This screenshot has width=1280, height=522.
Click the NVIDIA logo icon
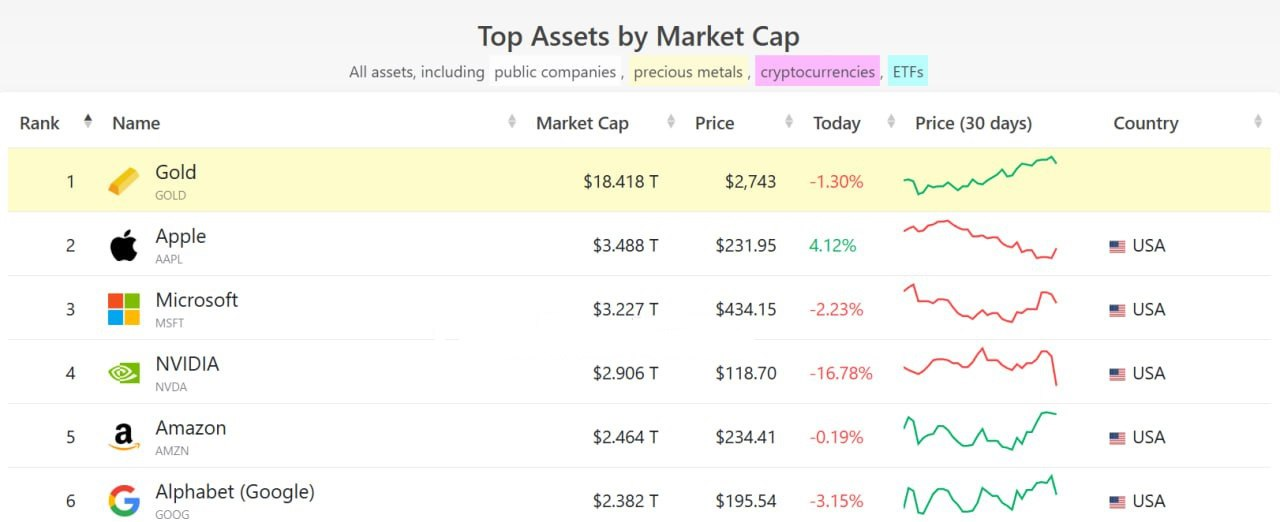pos(124,373)
